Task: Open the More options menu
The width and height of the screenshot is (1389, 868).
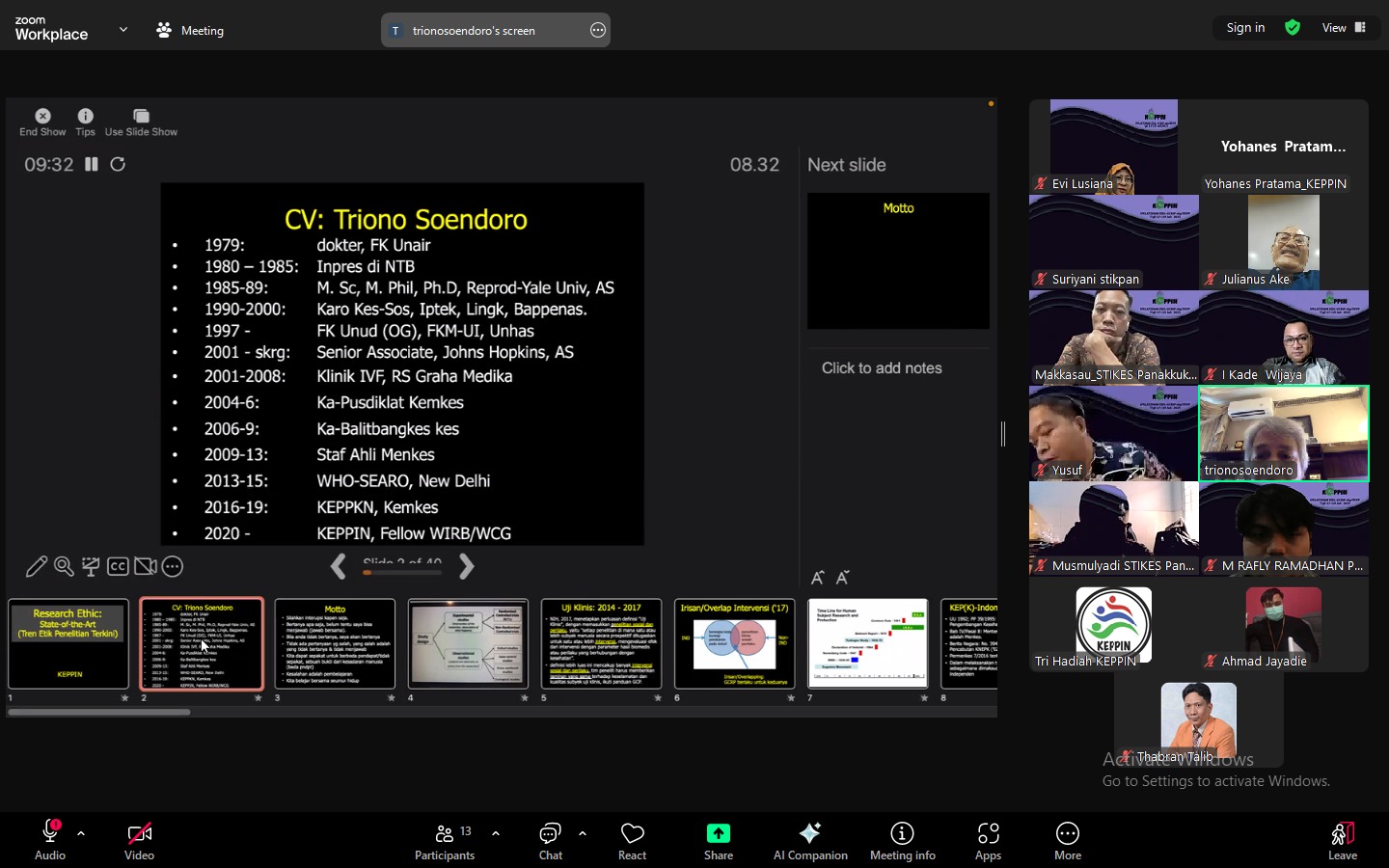Action: tap(1067, 840)
